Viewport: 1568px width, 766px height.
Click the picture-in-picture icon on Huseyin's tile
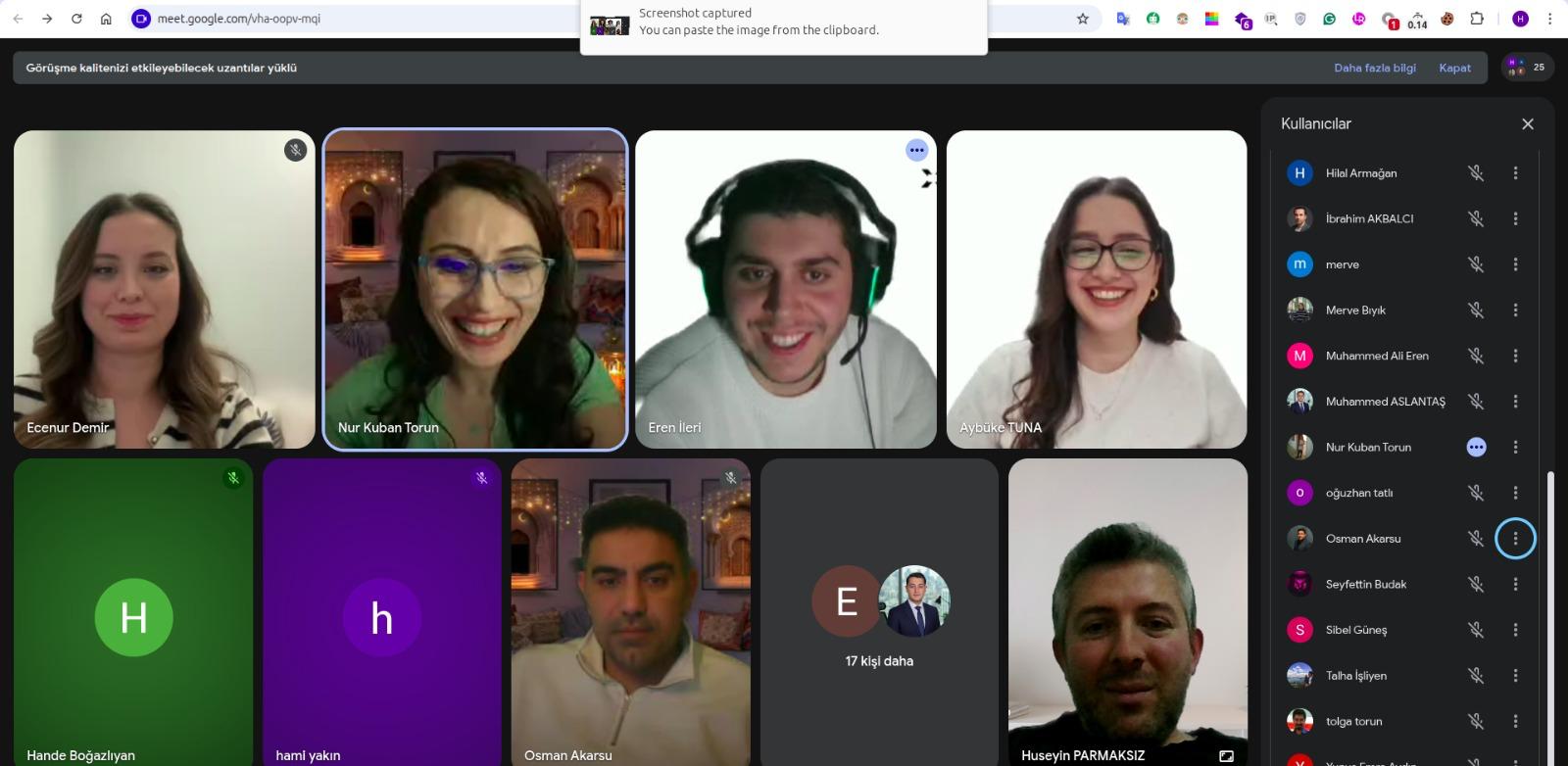1226,755
